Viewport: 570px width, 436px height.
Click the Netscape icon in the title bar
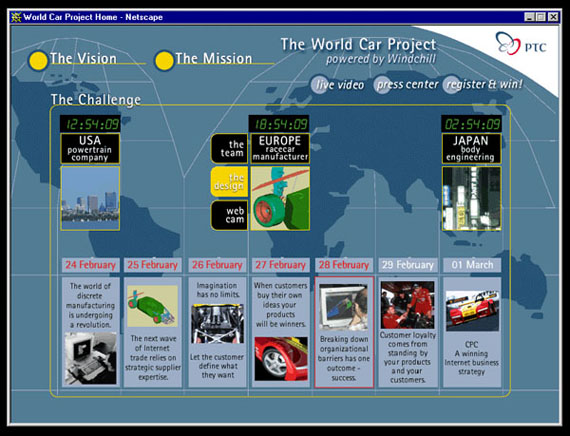(16, 17)
